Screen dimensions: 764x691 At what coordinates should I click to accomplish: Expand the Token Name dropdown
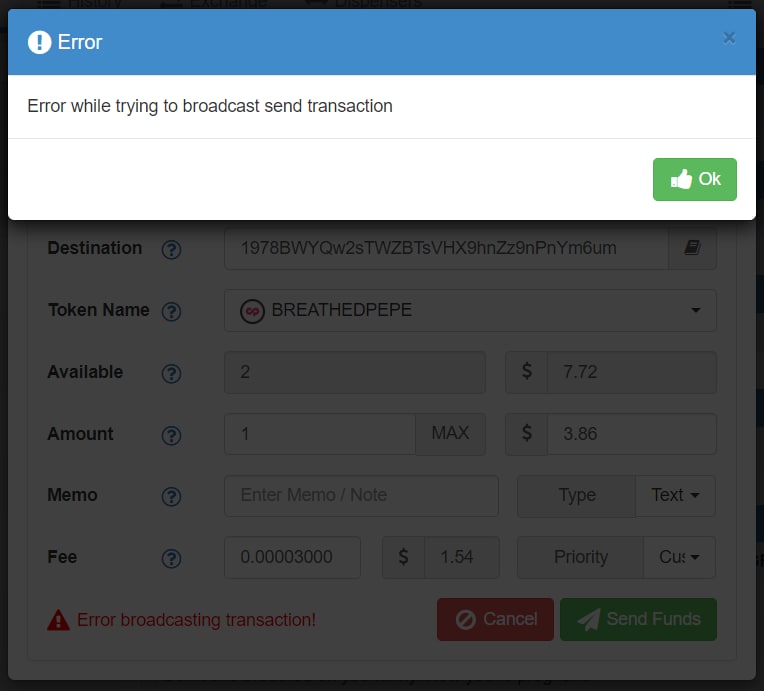point(695,311)
